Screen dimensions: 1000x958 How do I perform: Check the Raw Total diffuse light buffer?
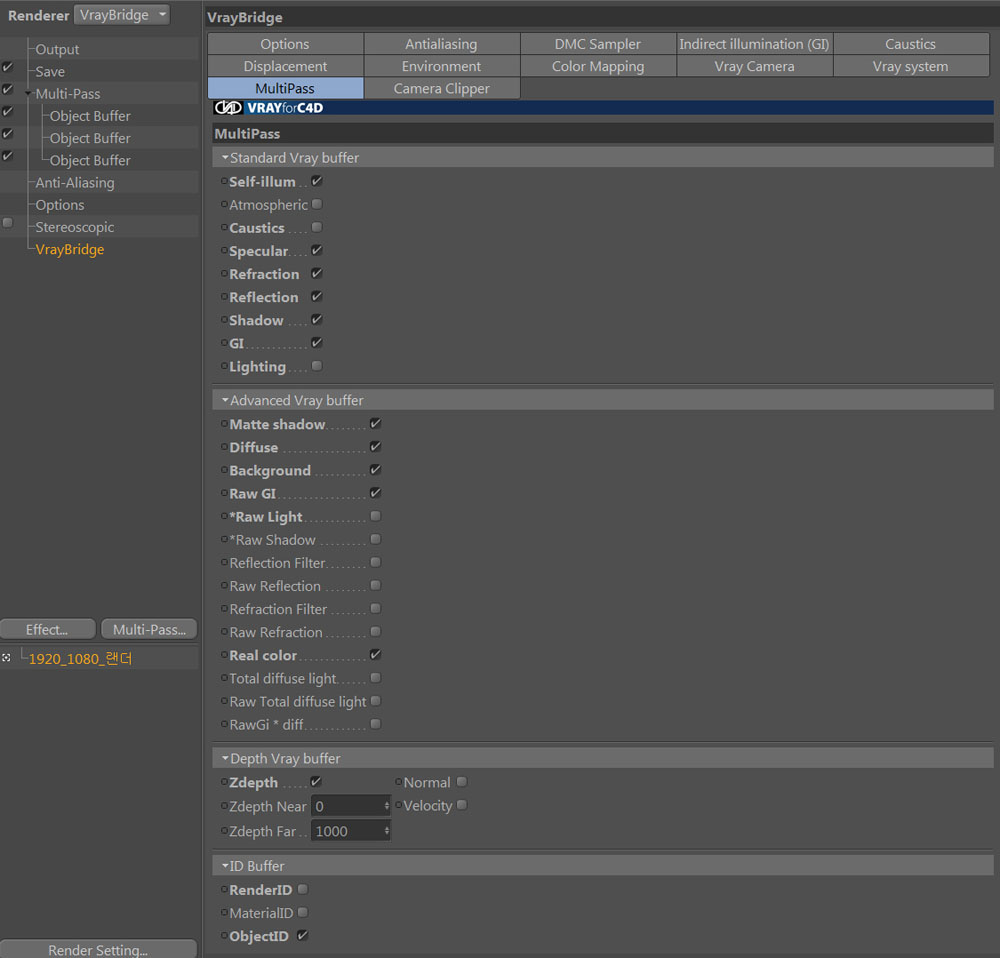click(376, 700)
